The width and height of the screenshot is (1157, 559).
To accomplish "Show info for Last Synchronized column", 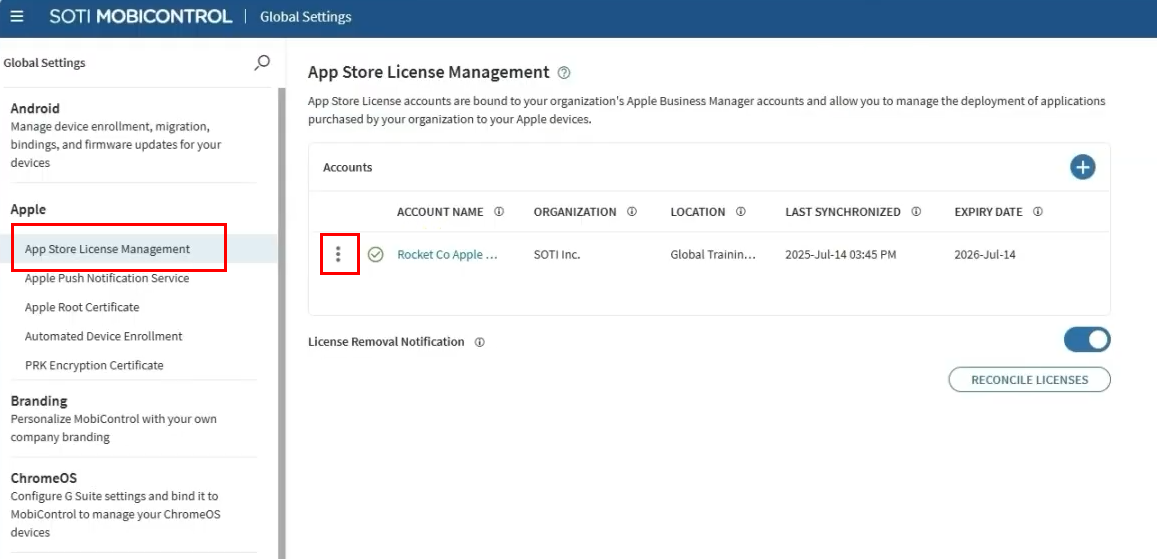I will (916, 212).
